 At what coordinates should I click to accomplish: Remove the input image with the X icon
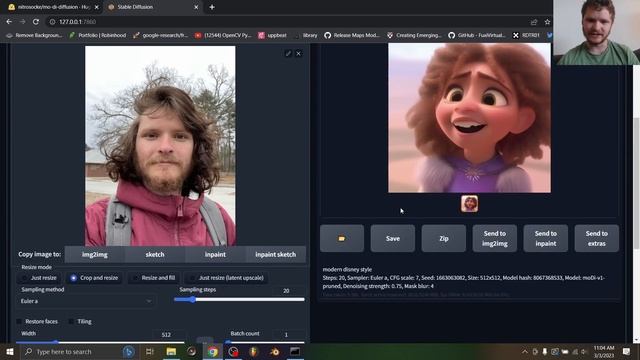pos(299,53)
